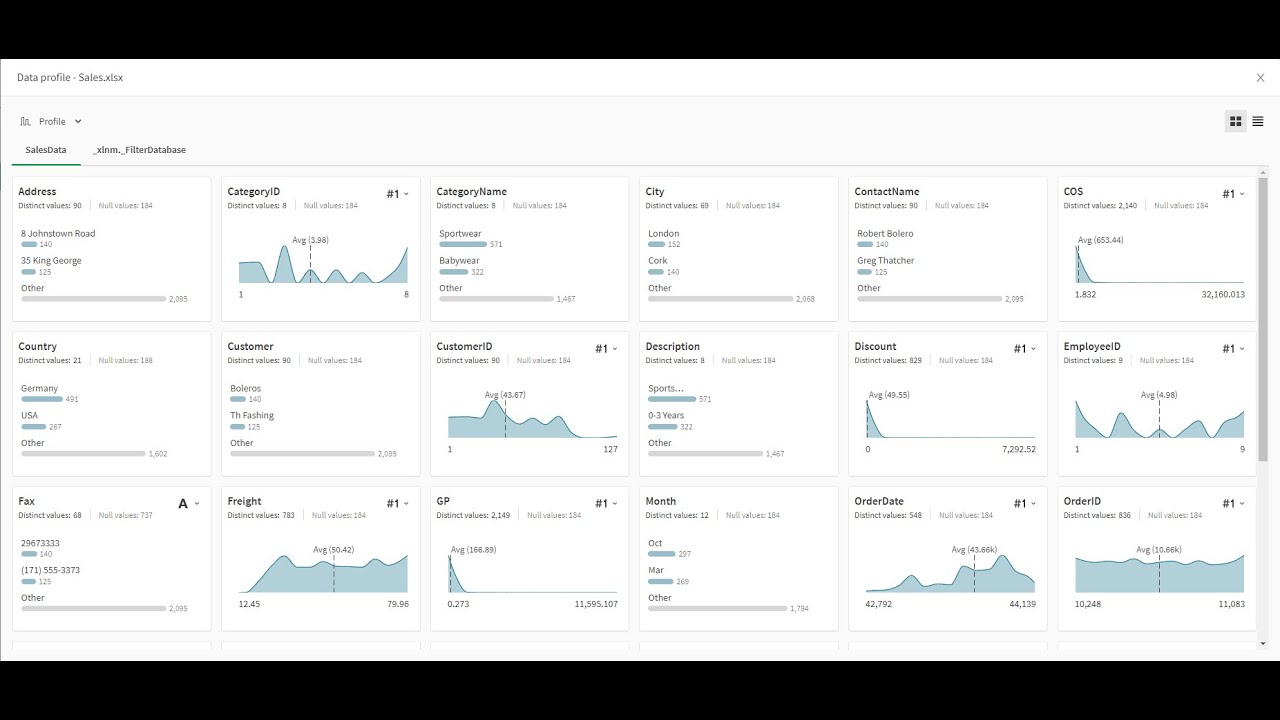Select the Sportwear category value
This screenshot has height=720, width=1280.
[x=460, y=234]
